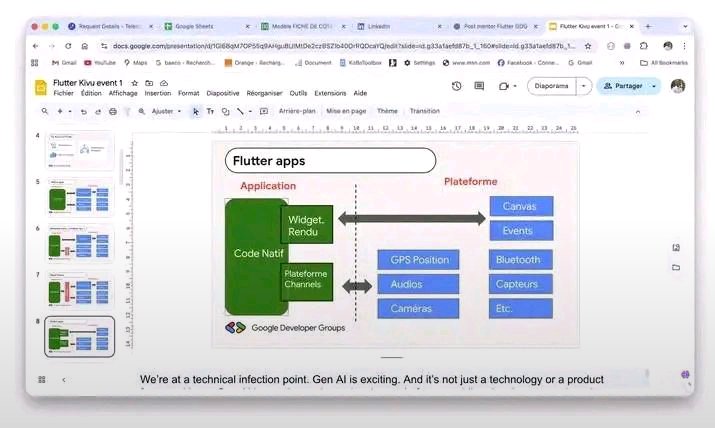Open the version history clock icon
Screen dimensions: 715x428
pos(456,86)
